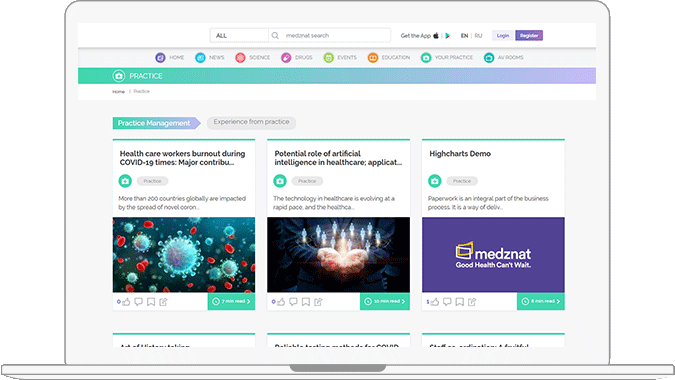Click the Science nav icon
Screen dimensions: 675x380
[x=240, y=57]
